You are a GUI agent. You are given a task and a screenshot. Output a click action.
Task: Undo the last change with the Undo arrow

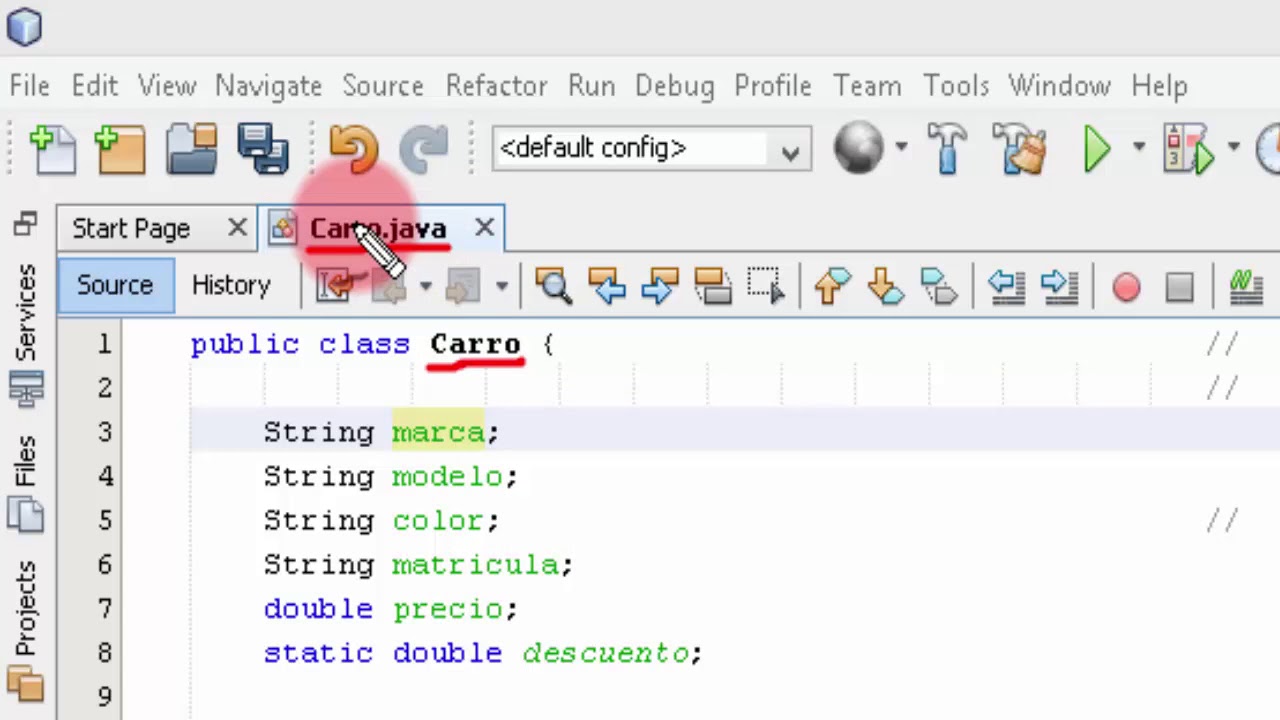pyautogui.click(x=354, y=149)
